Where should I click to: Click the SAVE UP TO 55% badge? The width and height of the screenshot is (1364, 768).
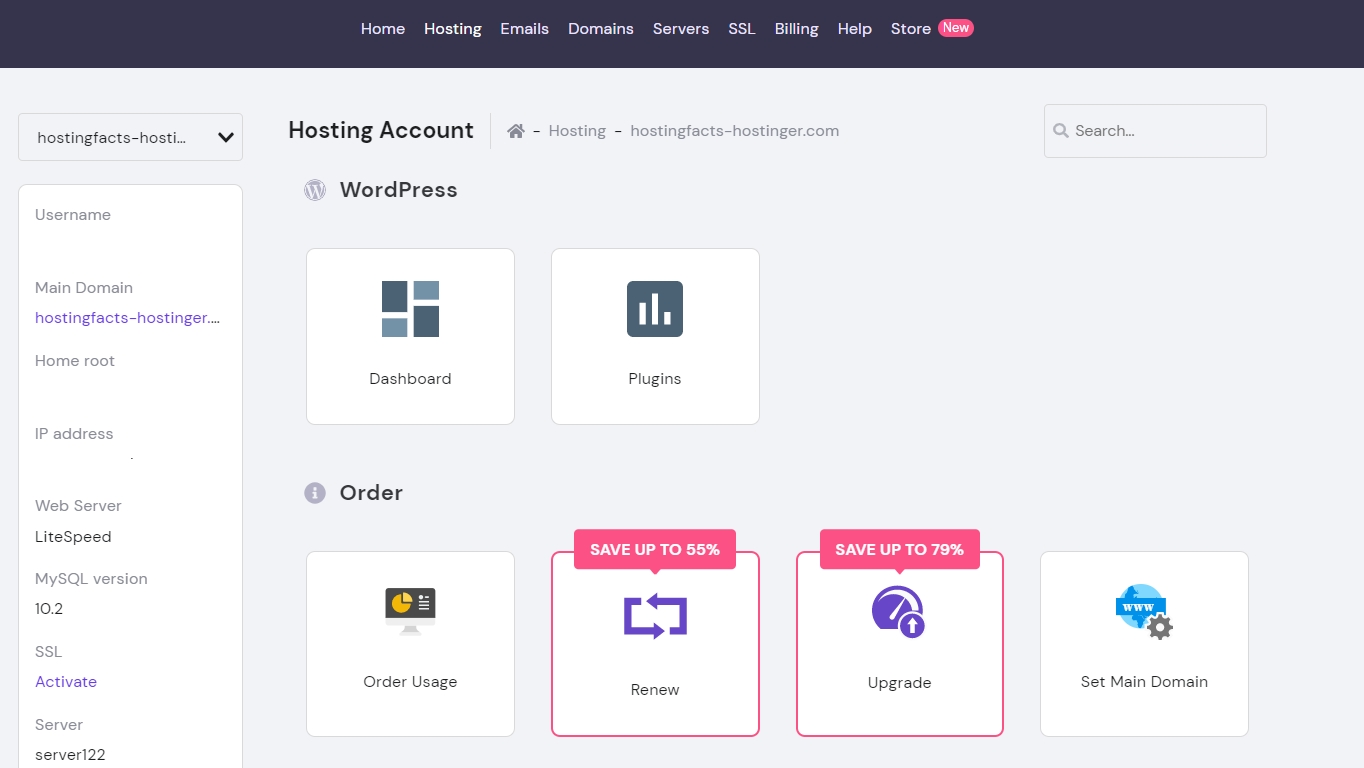(655, 550)
